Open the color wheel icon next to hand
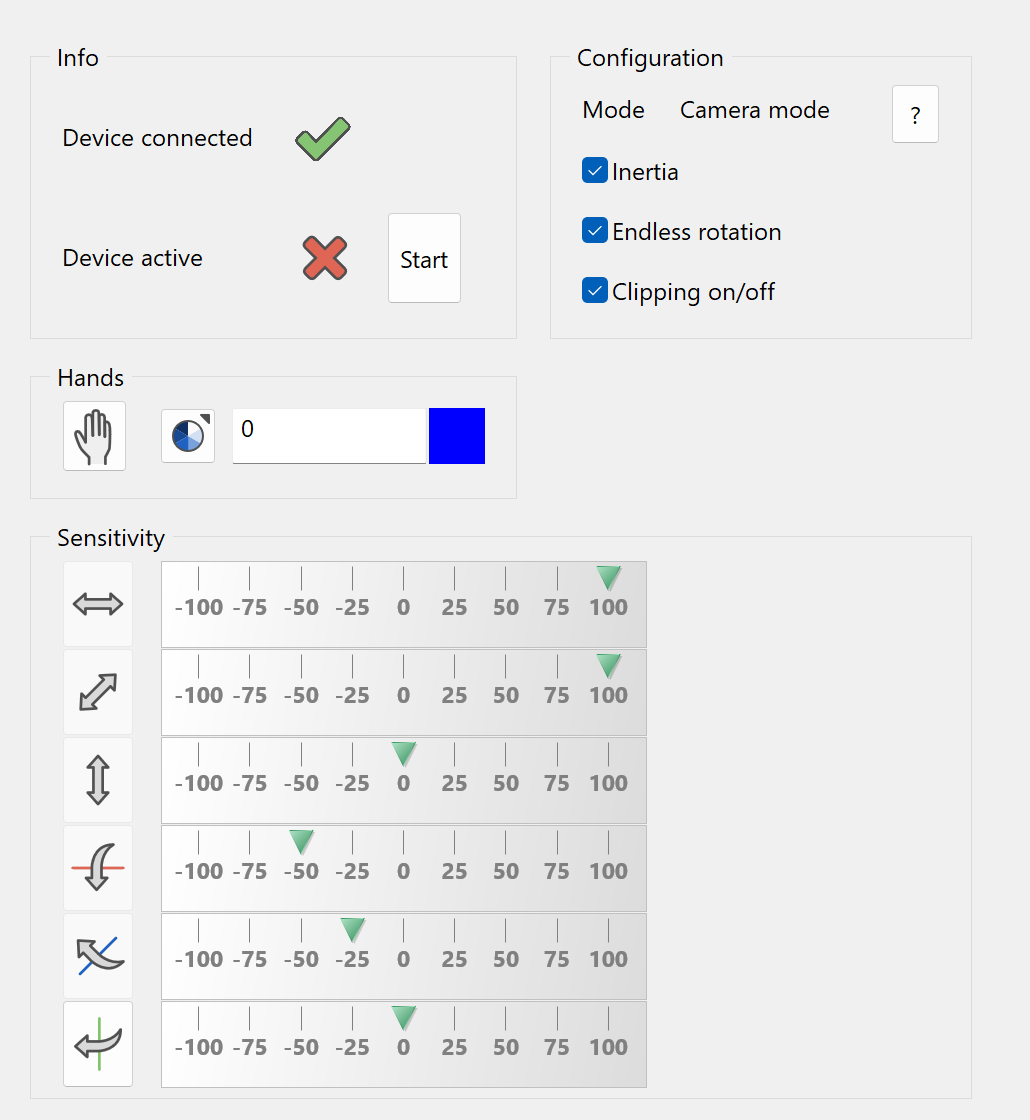The width and height of the screenshot is (1030, 1120). pyautogui.click(x=187, y=435)
